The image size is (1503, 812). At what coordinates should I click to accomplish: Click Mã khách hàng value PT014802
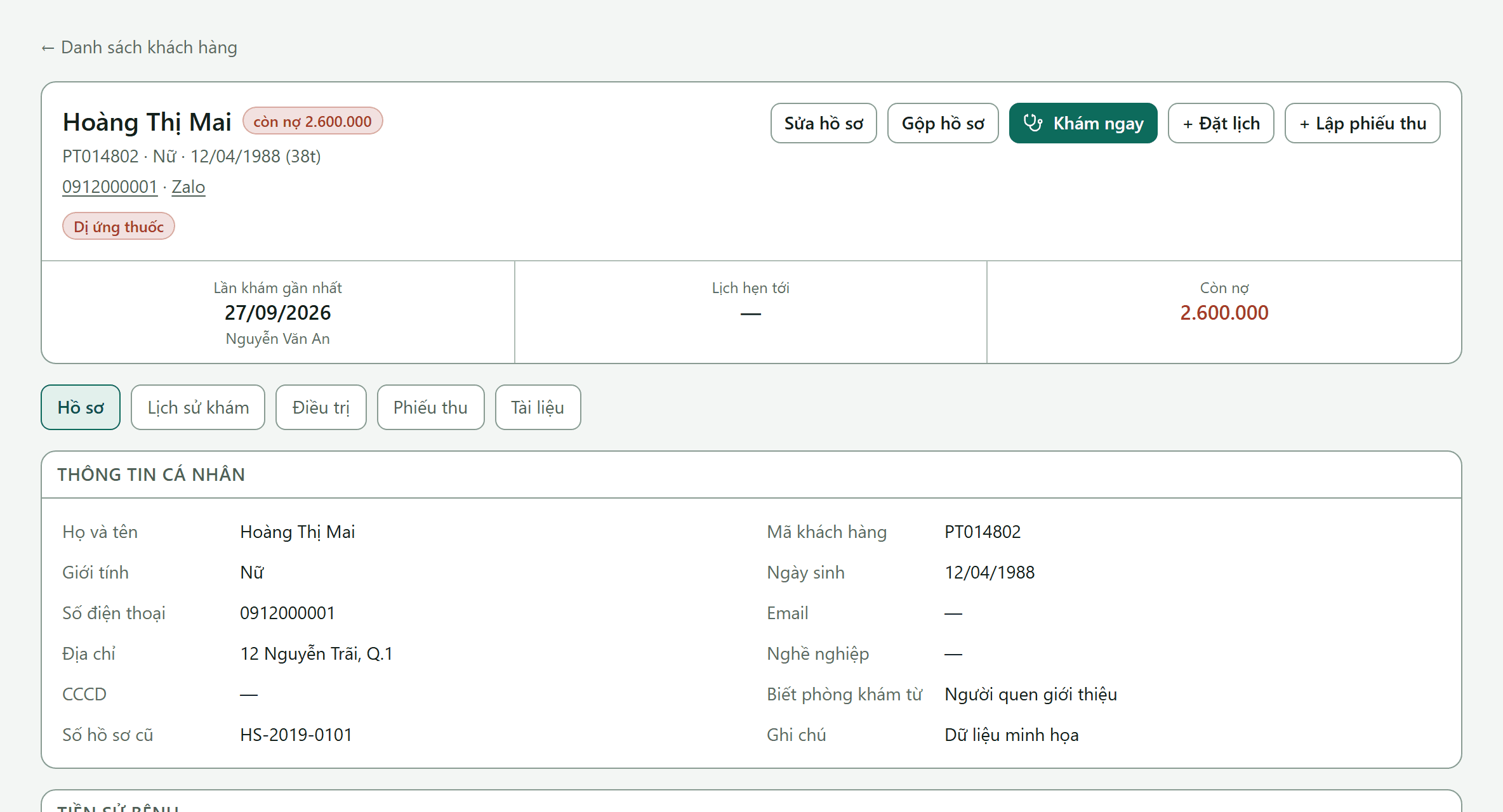tap(983, 532)
